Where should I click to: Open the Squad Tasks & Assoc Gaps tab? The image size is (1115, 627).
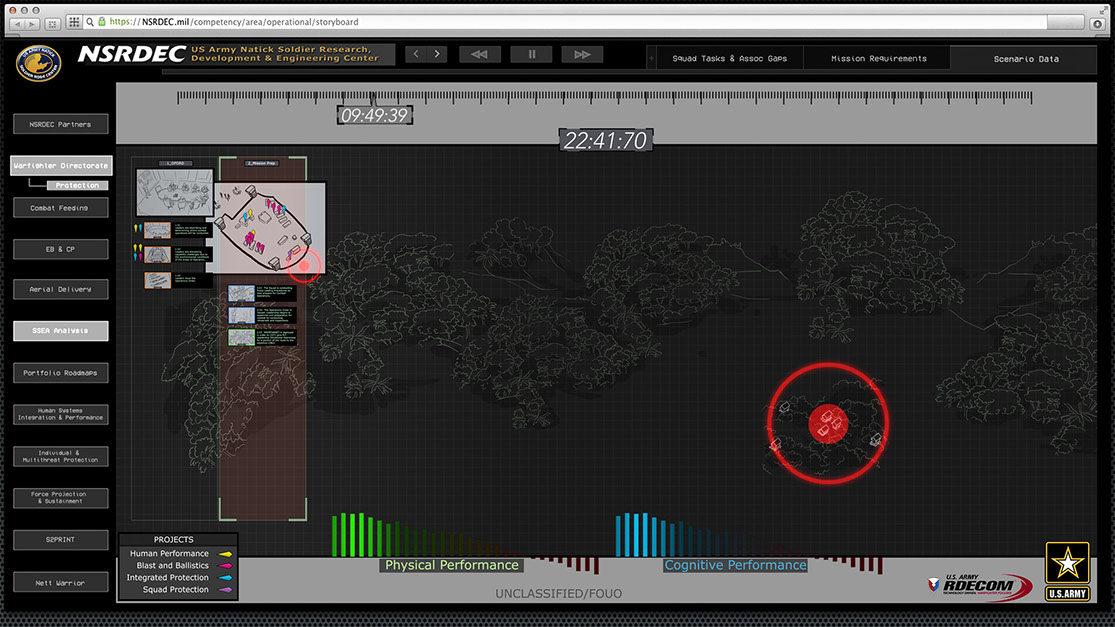[729, 59]
